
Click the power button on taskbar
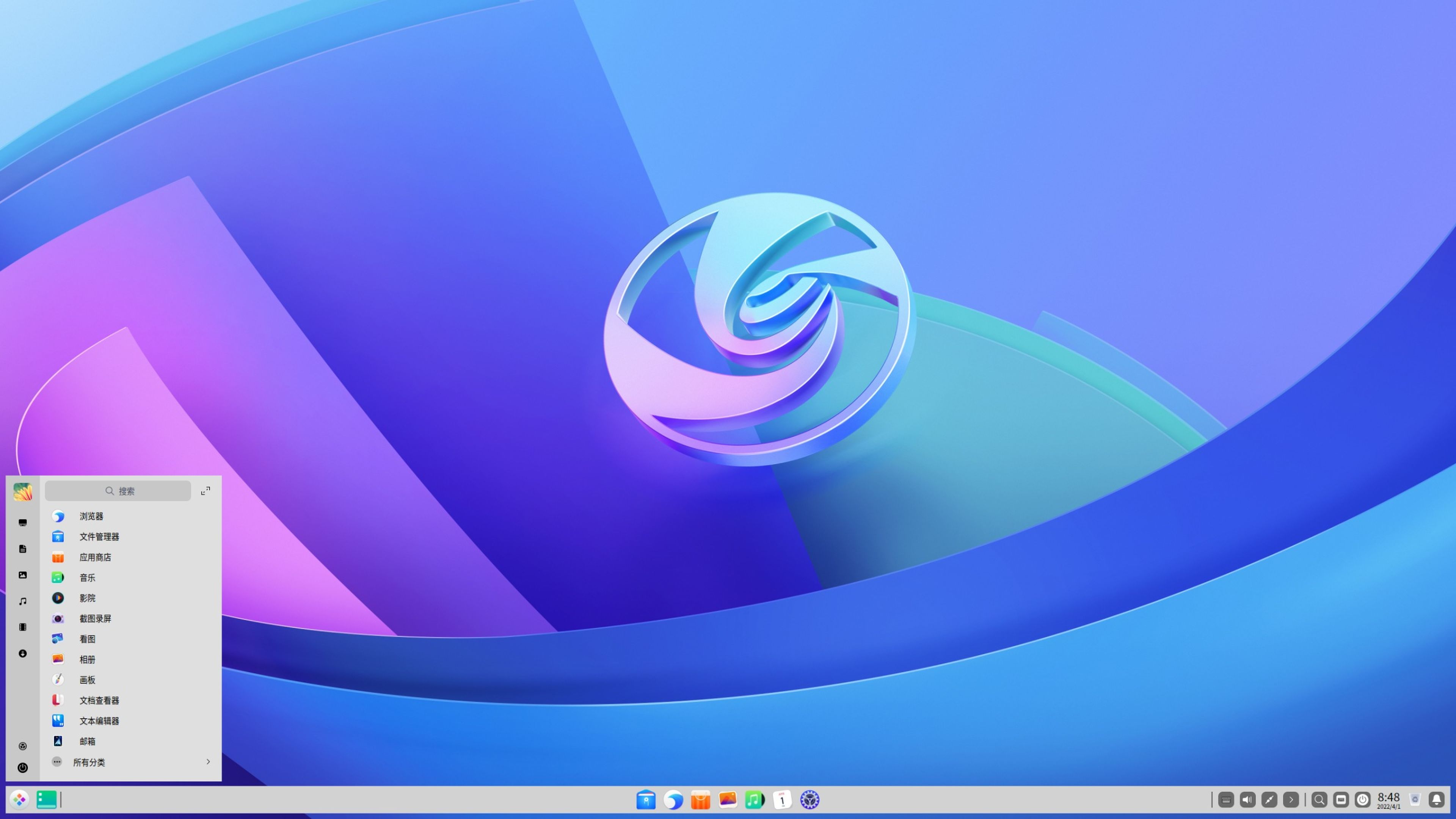tap(1363, 800)
